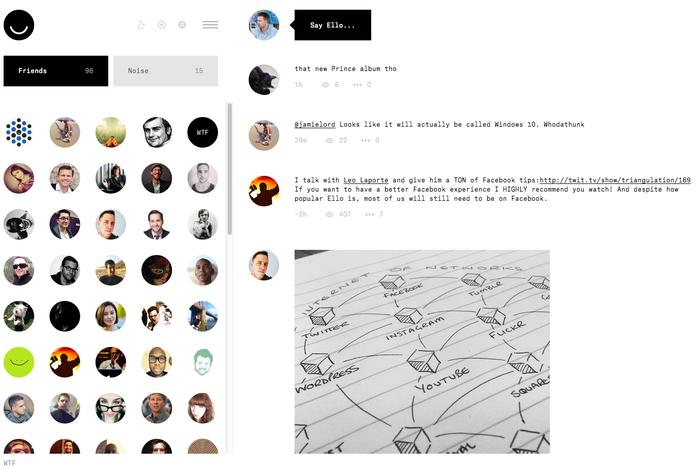Click the Say Ello... post box
The height and width of the screenshot is (468, 700).
[x=333, y=25]
